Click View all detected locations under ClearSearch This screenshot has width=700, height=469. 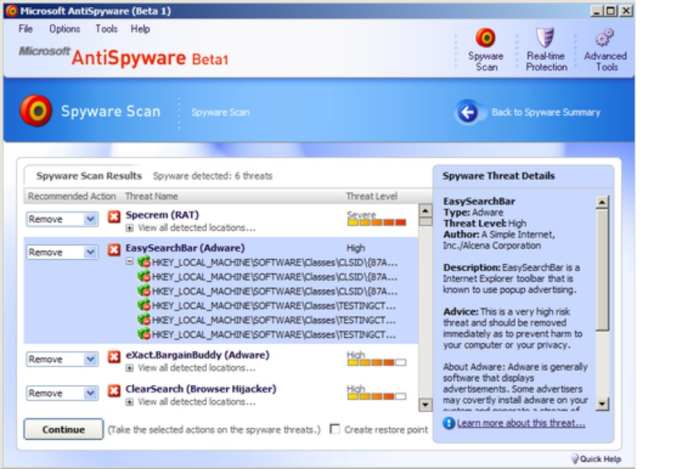[196, 402]
